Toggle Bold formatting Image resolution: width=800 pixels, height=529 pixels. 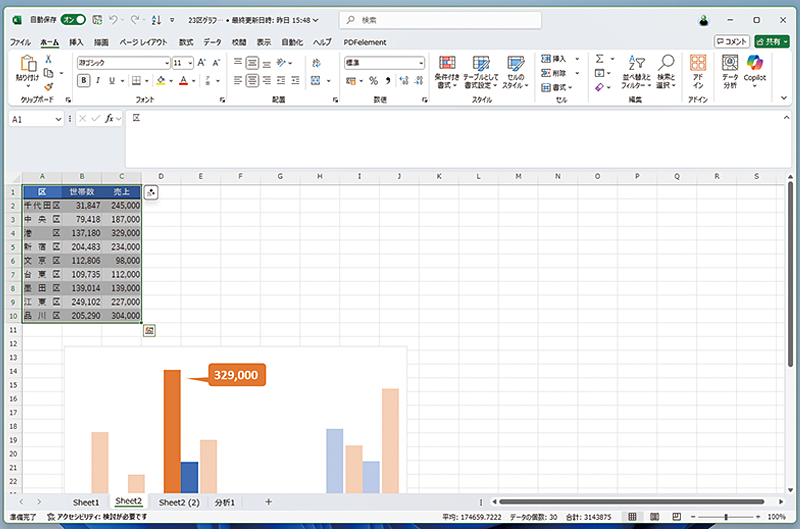(84, 81)
